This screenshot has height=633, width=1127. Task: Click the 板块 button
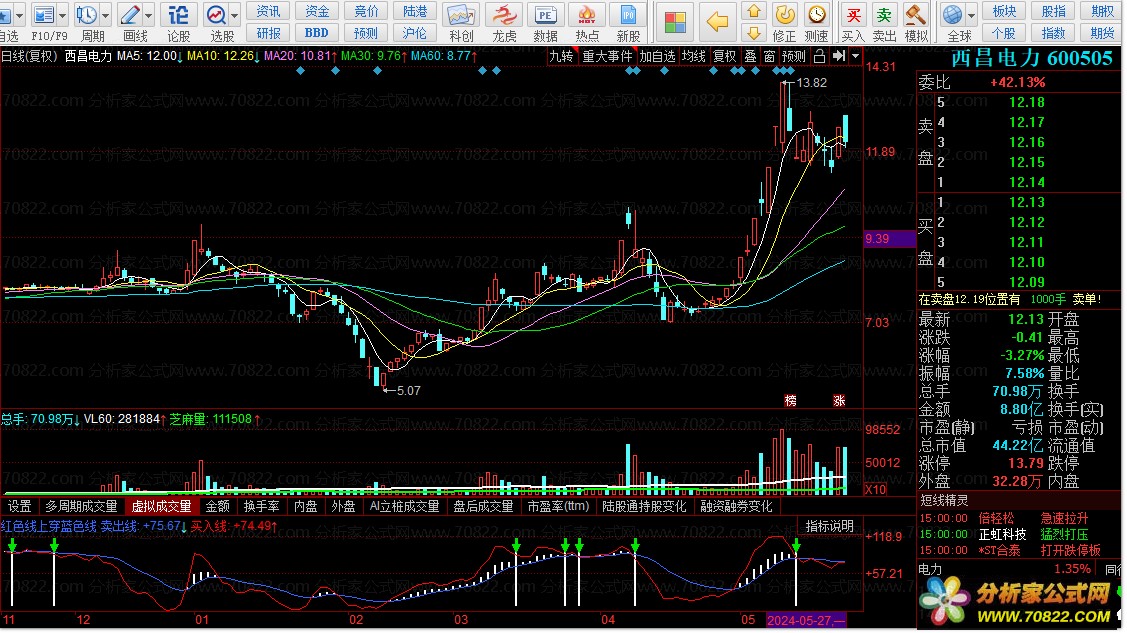[1004, 11]
